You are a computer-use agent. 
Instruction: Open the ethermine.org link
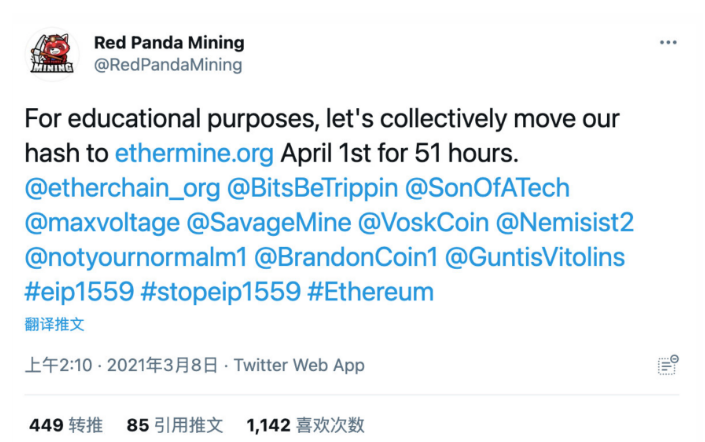point(194,153)
